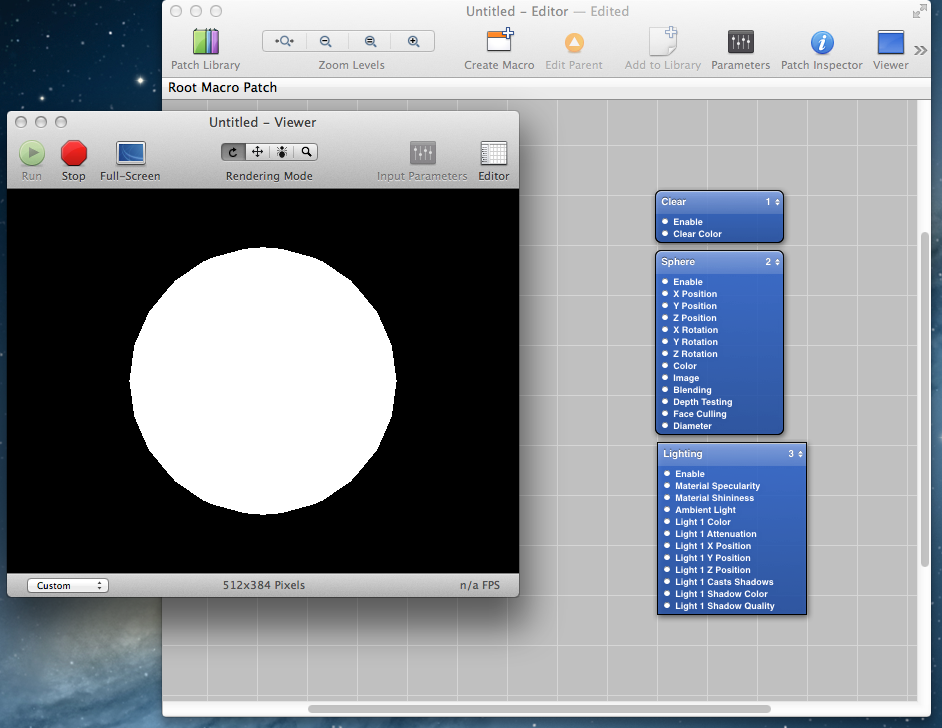Stop rendering with the Stop button
The width and height of the screenshot is (942, 728).
(x=74, y=153)
